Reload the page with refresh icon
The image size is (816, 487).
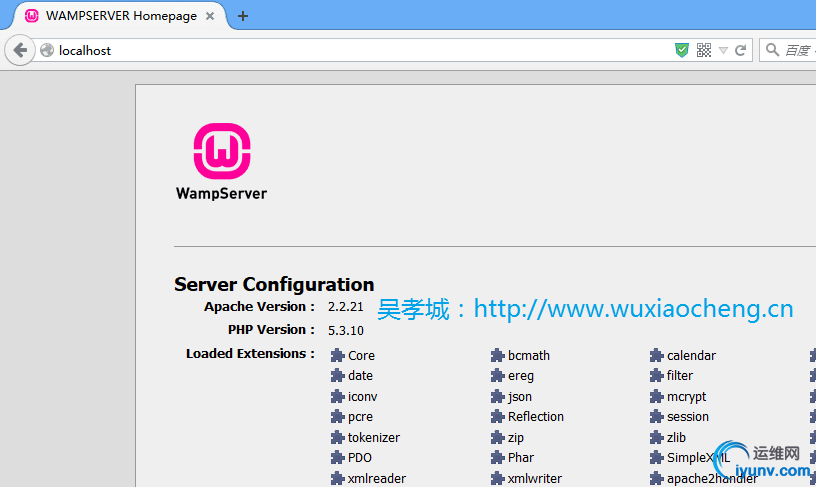coord(741,50)
